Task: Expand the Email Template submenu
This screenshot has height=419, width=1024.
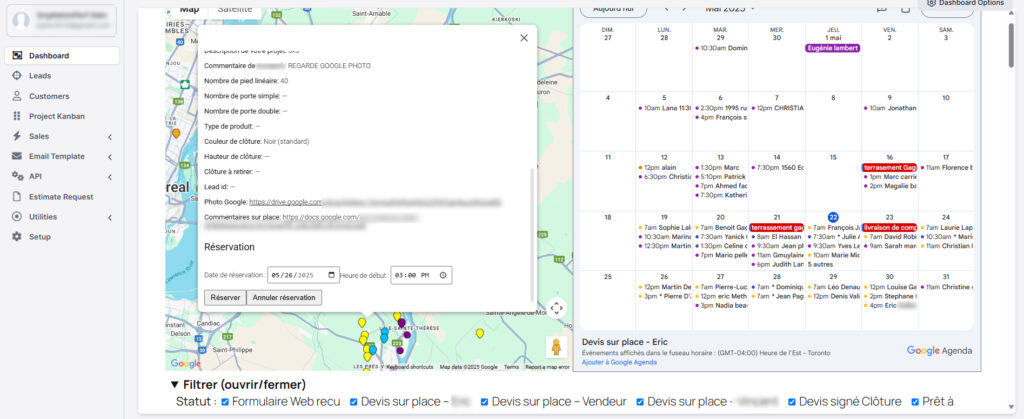Action: pyautogui.click(x=109, y=156)
